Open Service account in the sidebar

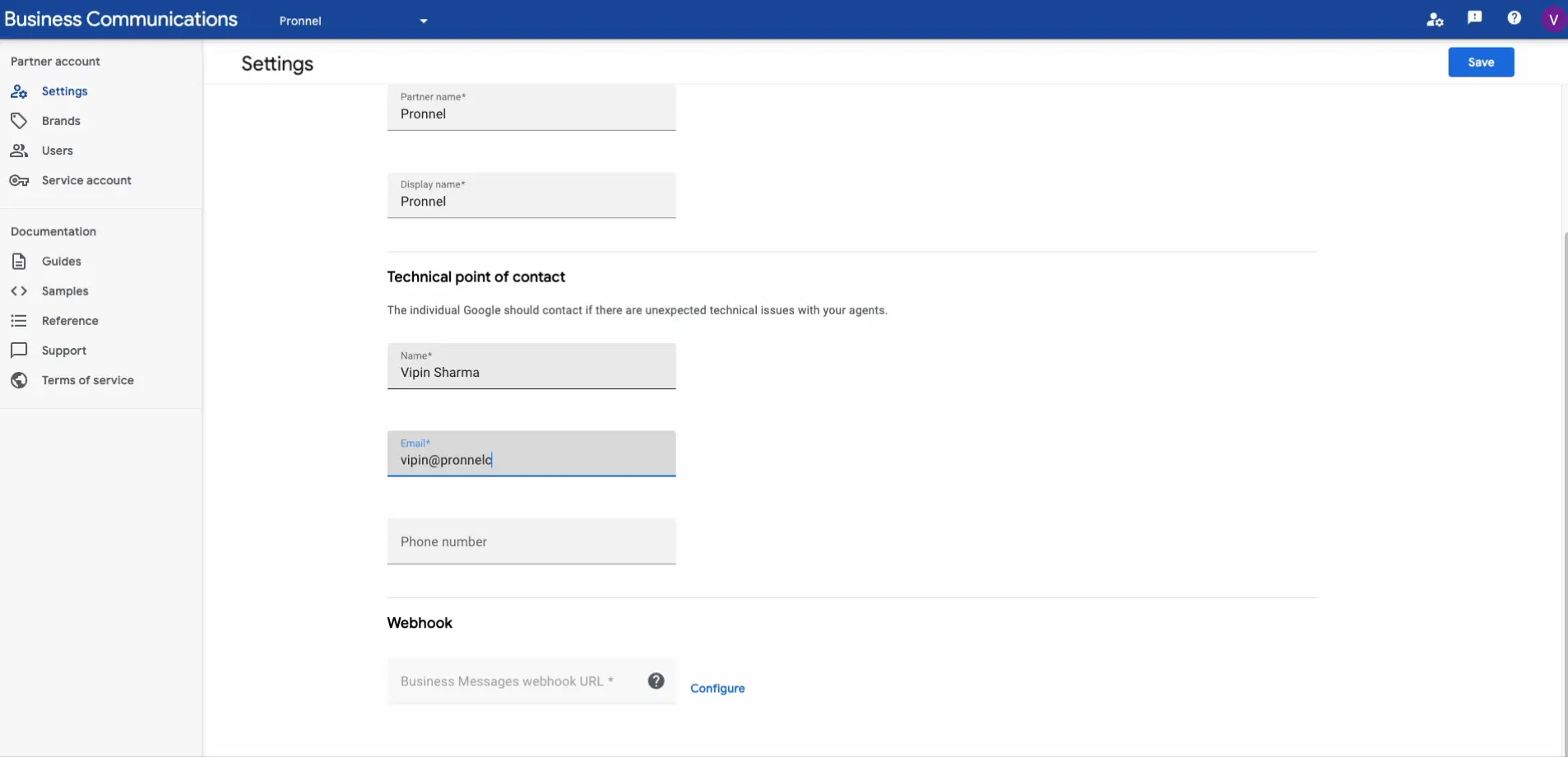(86, 180)
